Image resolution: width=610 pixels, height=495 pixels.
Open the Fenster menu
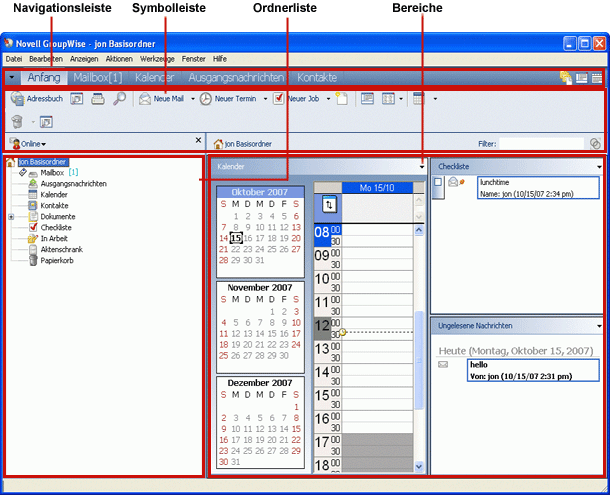coord(193,59)
